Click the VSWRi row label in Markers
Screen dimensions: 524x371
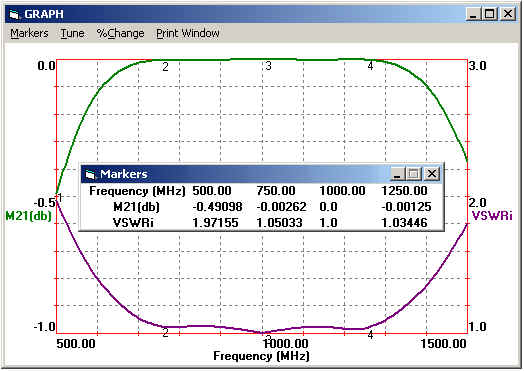pos(133,223)
